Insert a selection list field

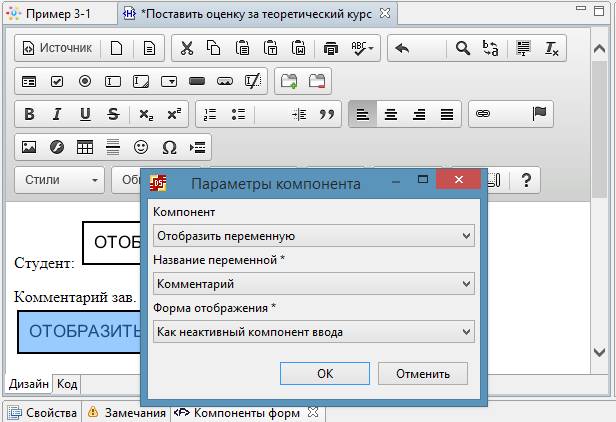169,81
